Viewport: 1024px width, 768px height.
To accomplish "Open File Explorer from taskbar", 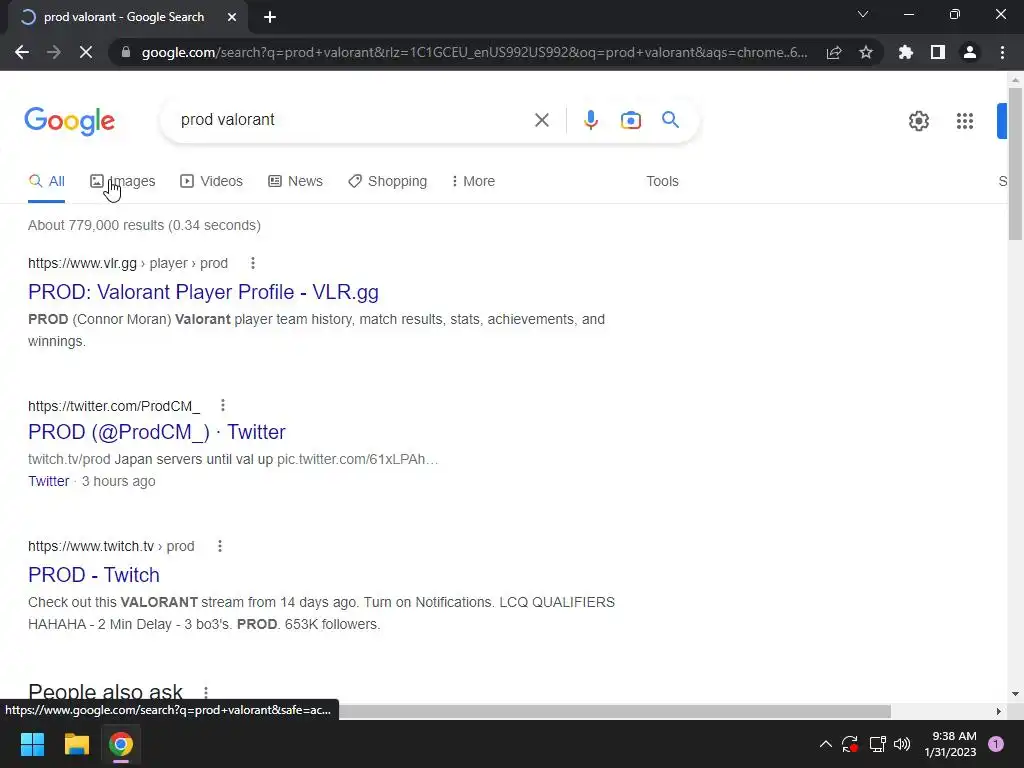I will click(x=76, y=744).
